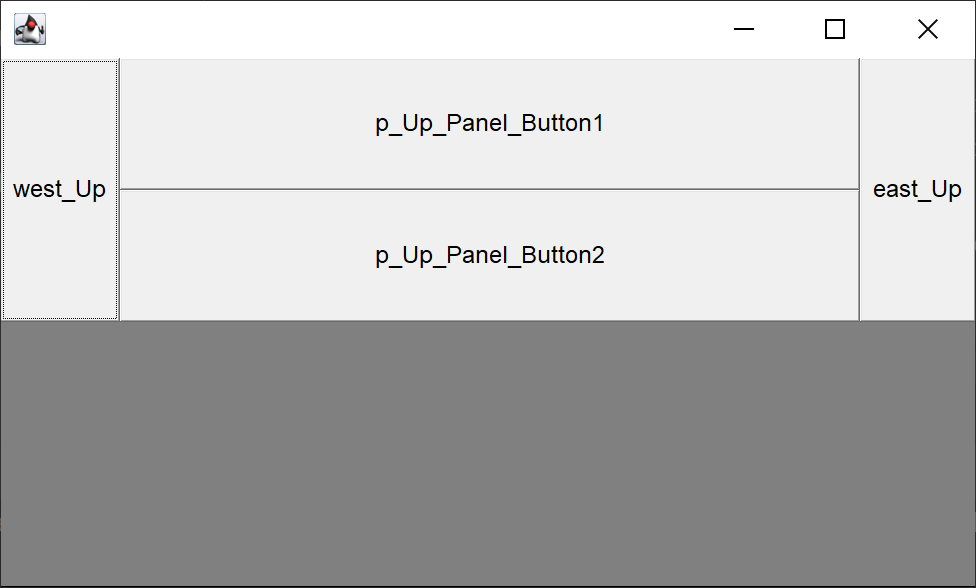976x588 pixels.
Task: Close the Java application window
Action: click(927, 30)
